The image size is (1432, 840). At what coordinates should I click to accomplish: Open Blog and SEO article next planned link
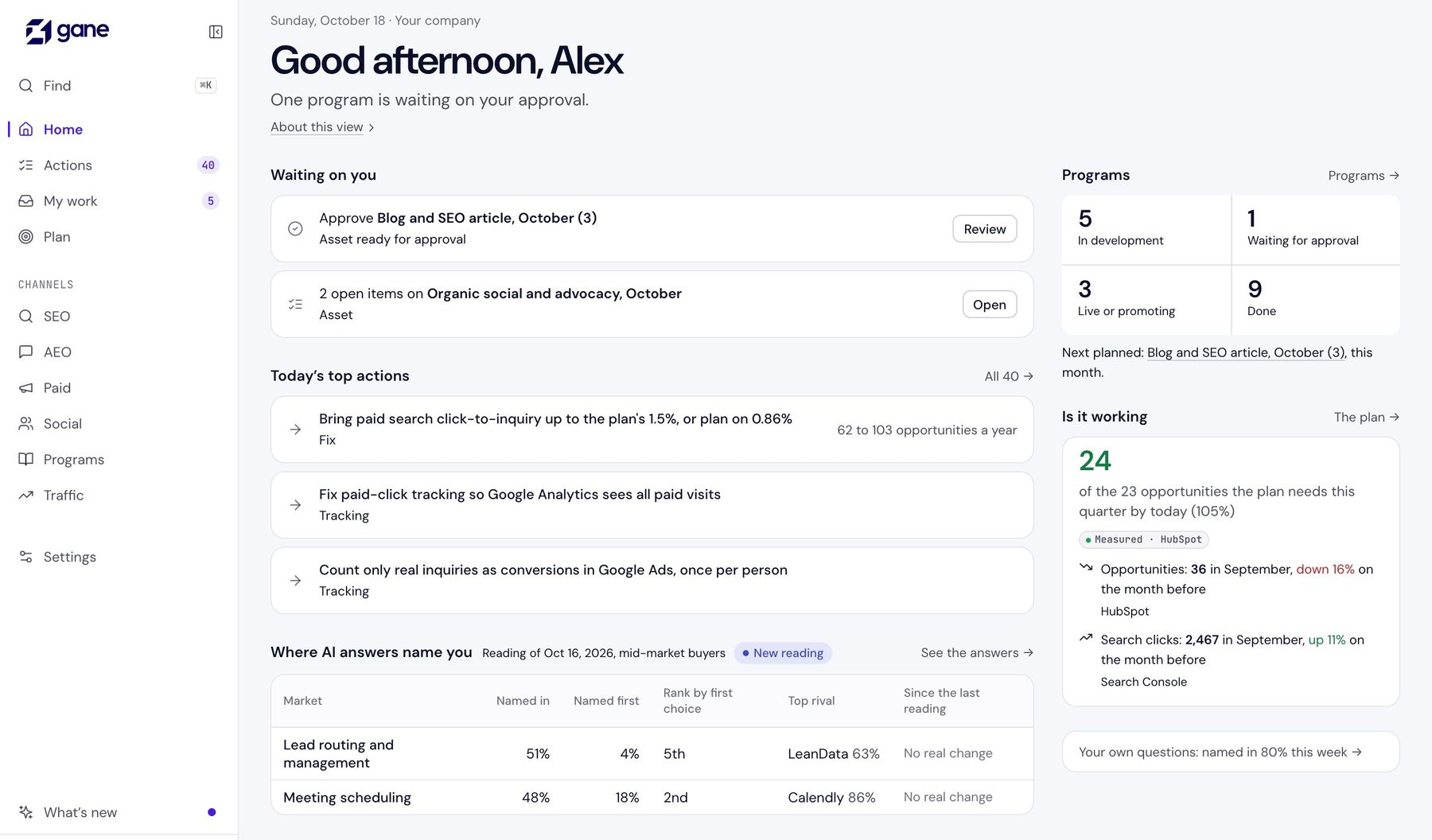pos(1246,352)
